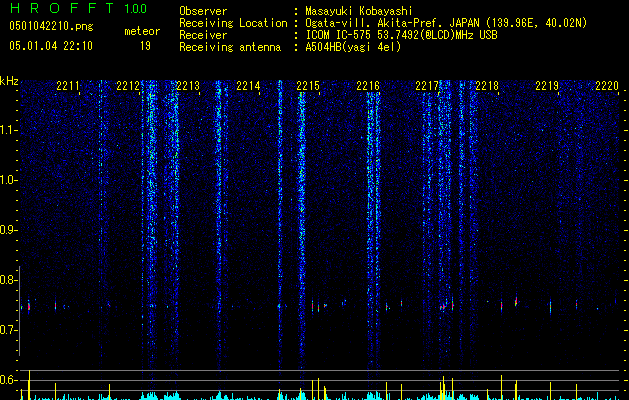
Task: Click the 'Receiving antenna' field label
Action: pyautogui.click(x=230, y=47)
